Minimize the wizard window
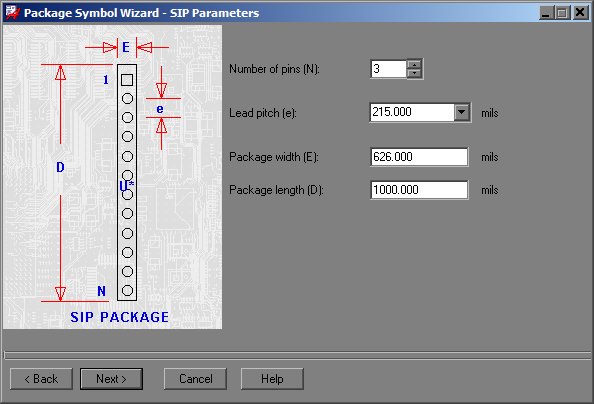Viewport: 594px width, 404px height. (x=546, y=13)
